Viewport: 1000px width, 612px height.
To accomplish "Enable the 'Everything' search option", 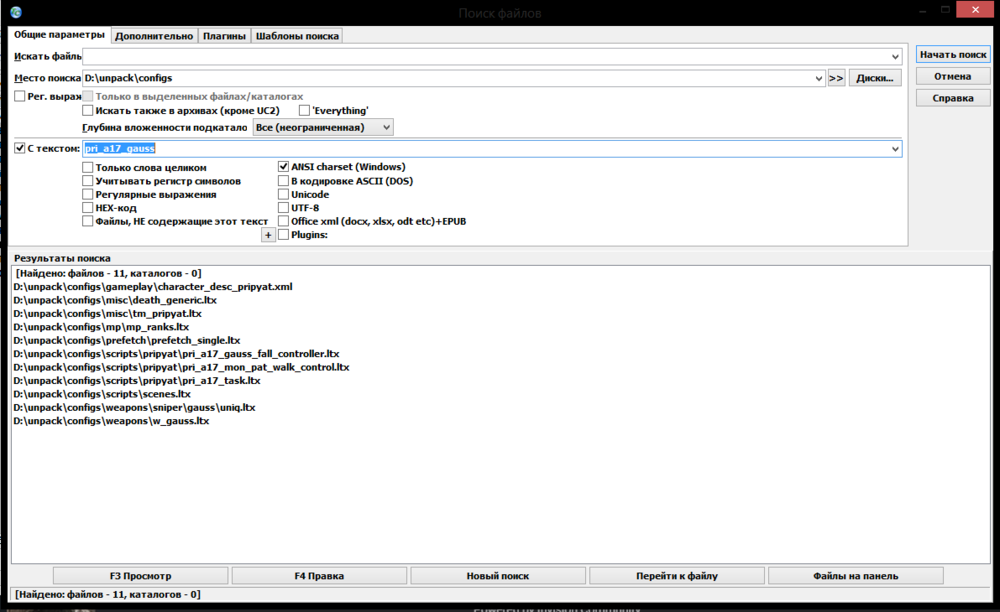I will [304, 110].
